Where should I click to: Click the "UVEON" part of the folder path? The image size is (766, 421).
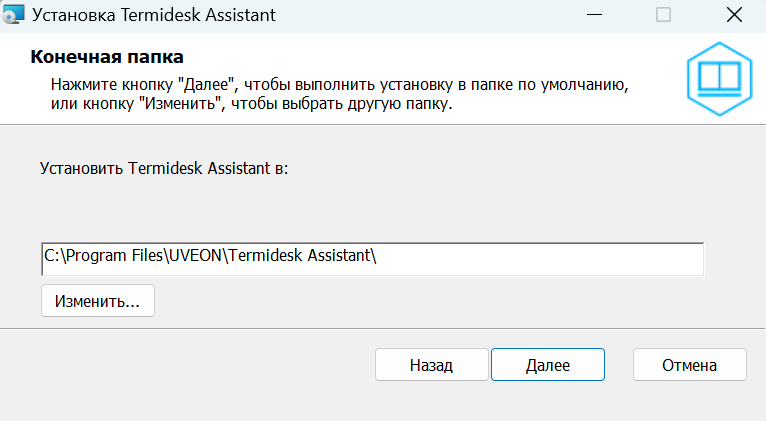coord(200,257)
